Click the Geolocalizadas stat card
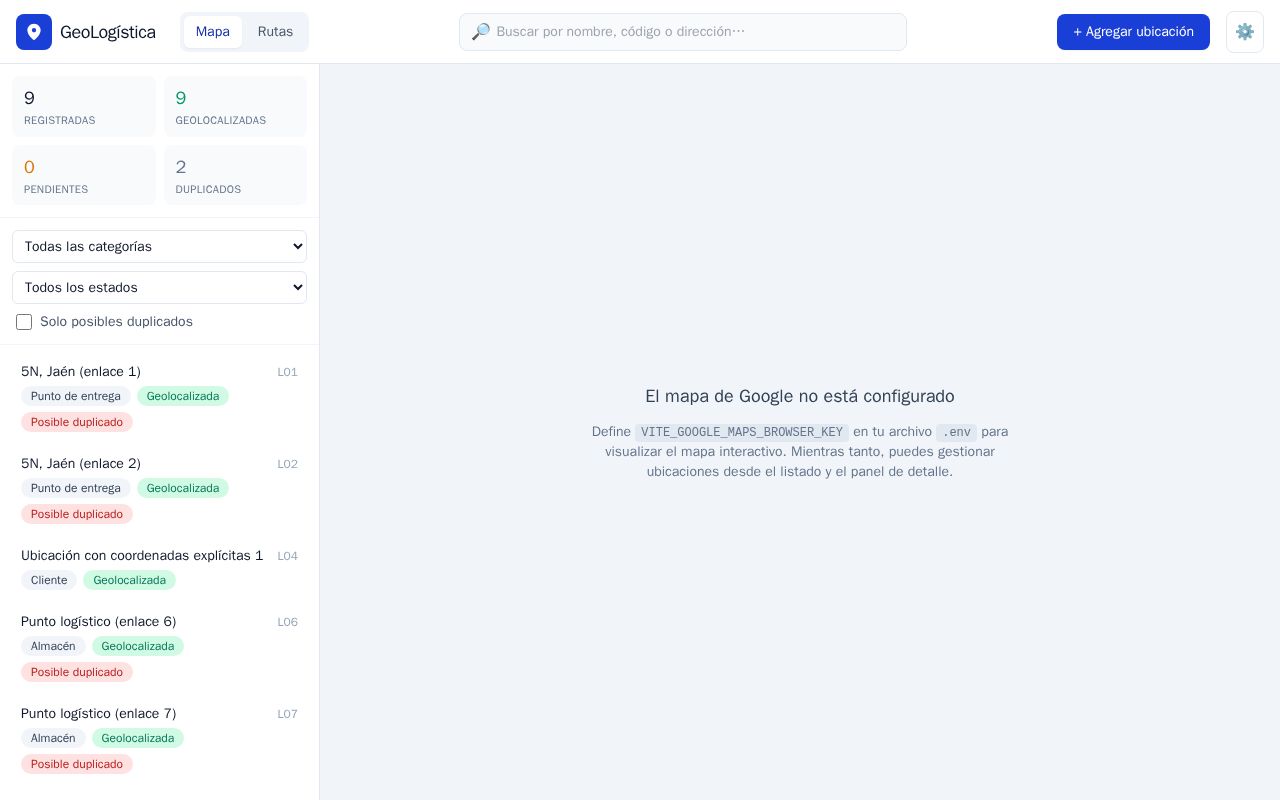 (x=235, y=106)
